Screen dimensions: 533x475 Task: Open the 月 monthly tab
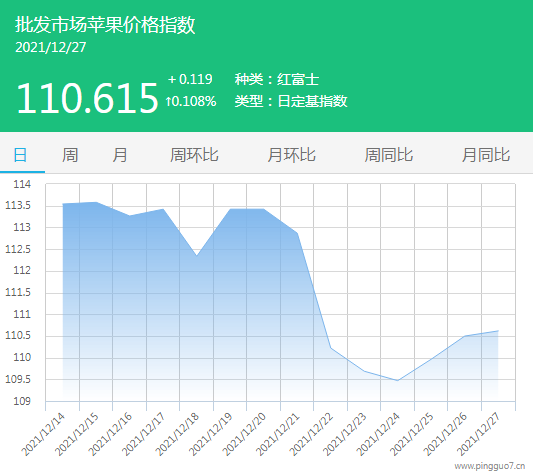(x=120, y=155)
